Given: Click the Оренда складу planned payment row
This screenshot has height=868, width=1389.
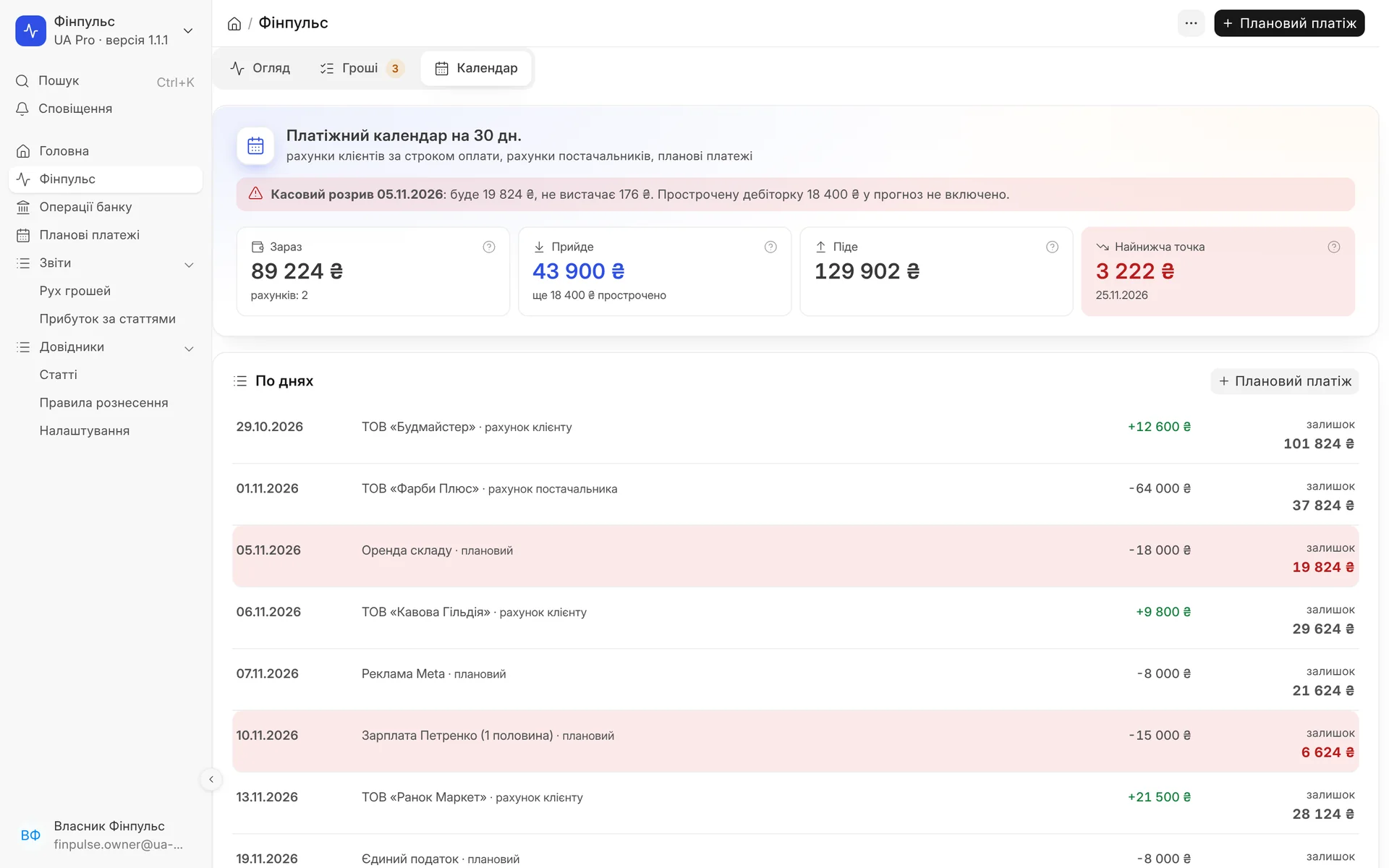Looking at the screenshot, I should pyautogui.click(x=795, y=556).
